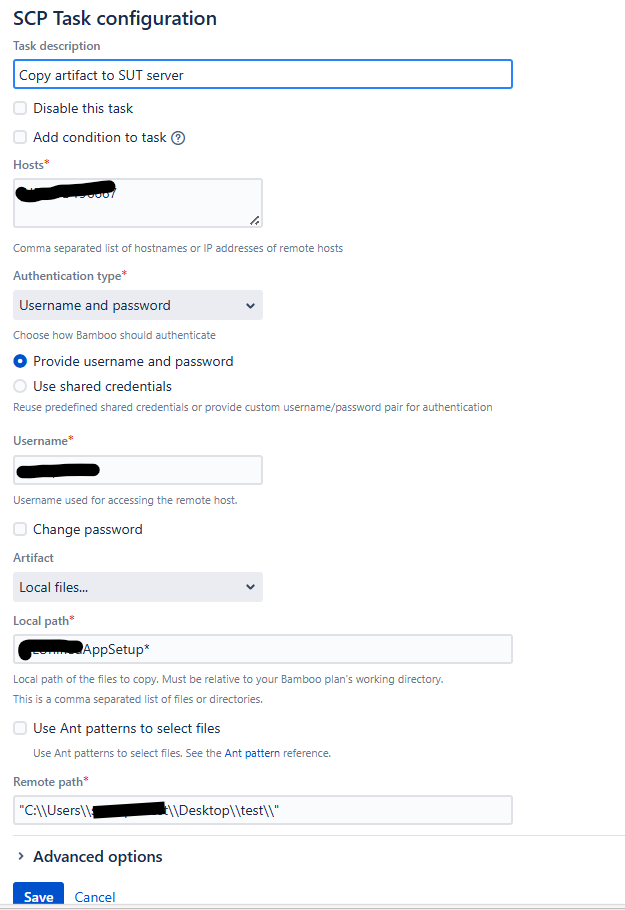Click the Cancel link

click(x=94, y=897)
